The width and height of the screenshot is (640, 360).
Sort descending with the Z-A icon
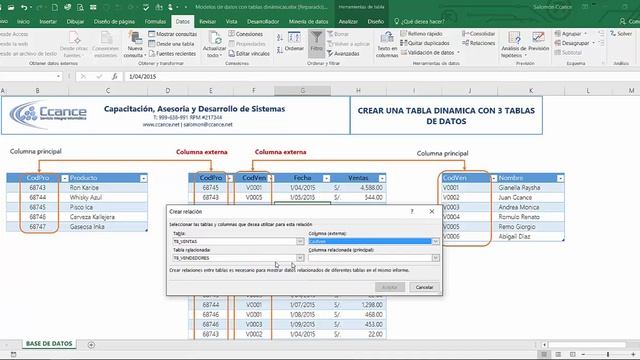click(x=280, y=50)
